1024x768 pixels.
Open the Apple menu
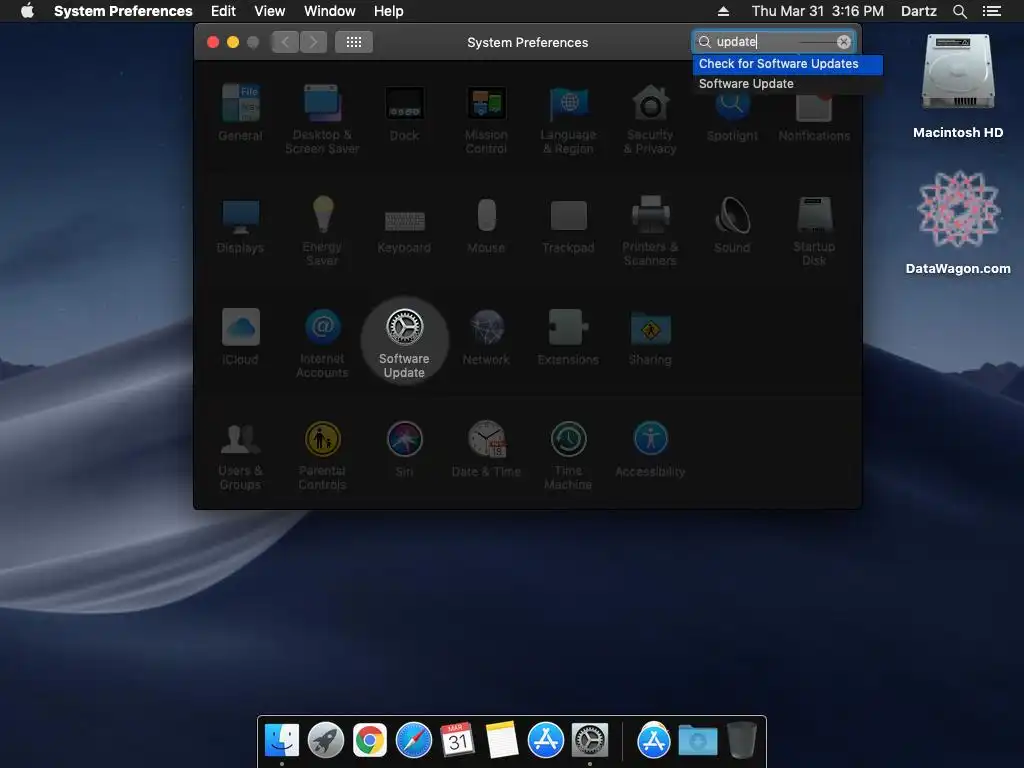tap(27, 11)
